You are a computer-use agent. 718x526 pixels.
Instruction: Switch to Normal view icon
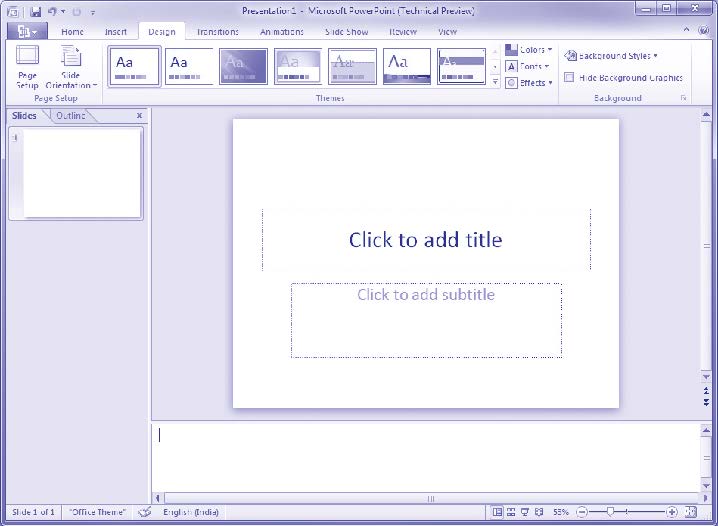pyautogui.click(x=497, y=512)
